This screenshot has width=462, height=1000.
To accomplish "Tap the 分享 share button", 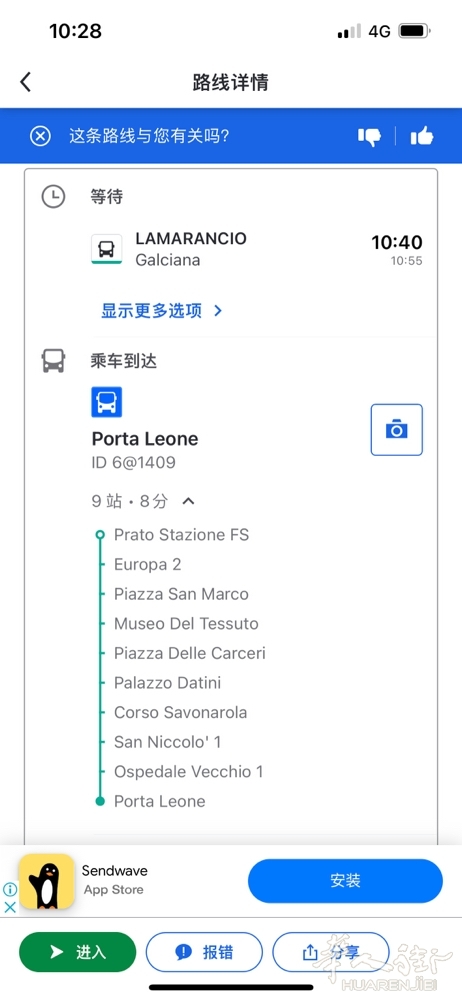I will (331, 952).
